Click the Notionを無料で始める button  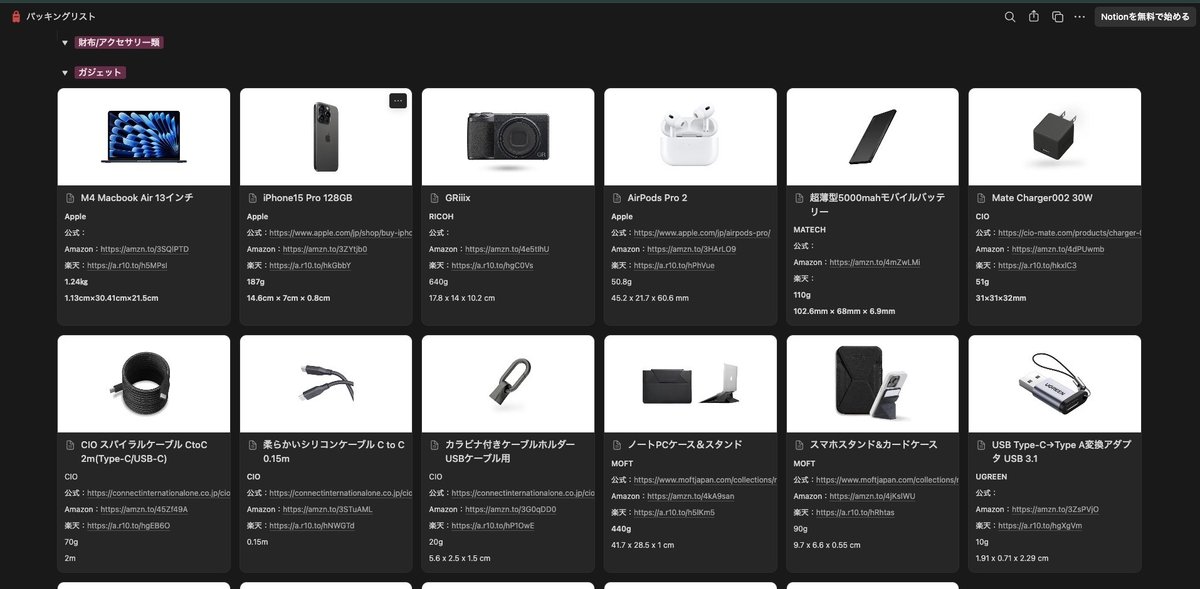1145,17
